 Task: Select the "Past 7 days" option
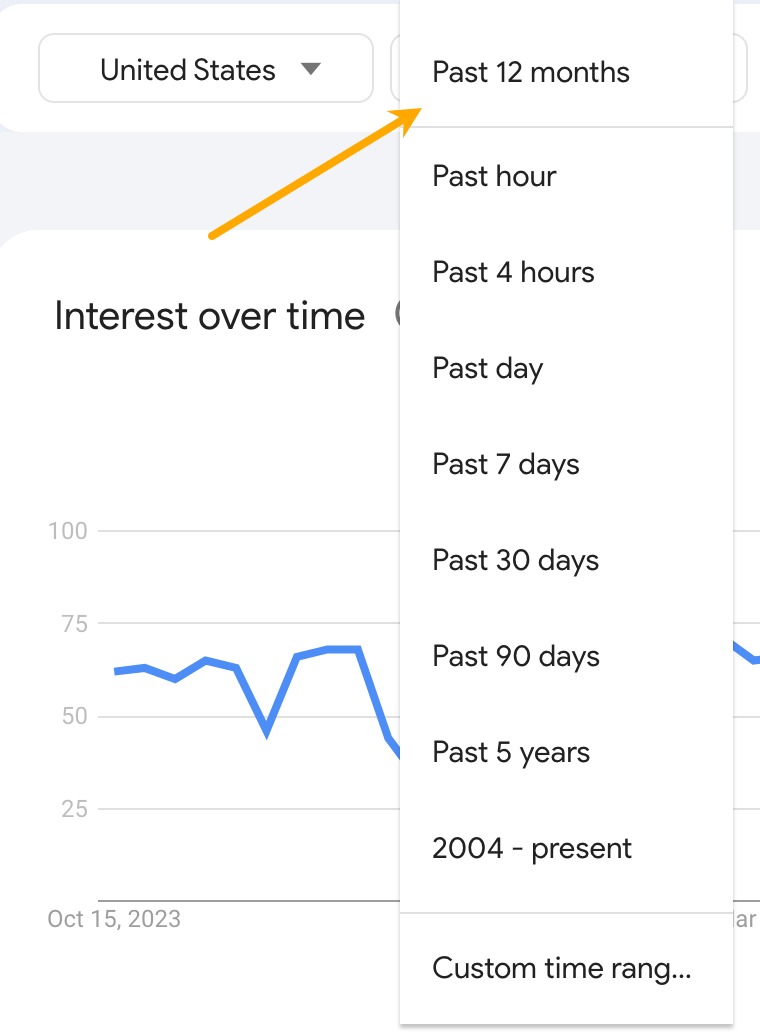point(506,464)
